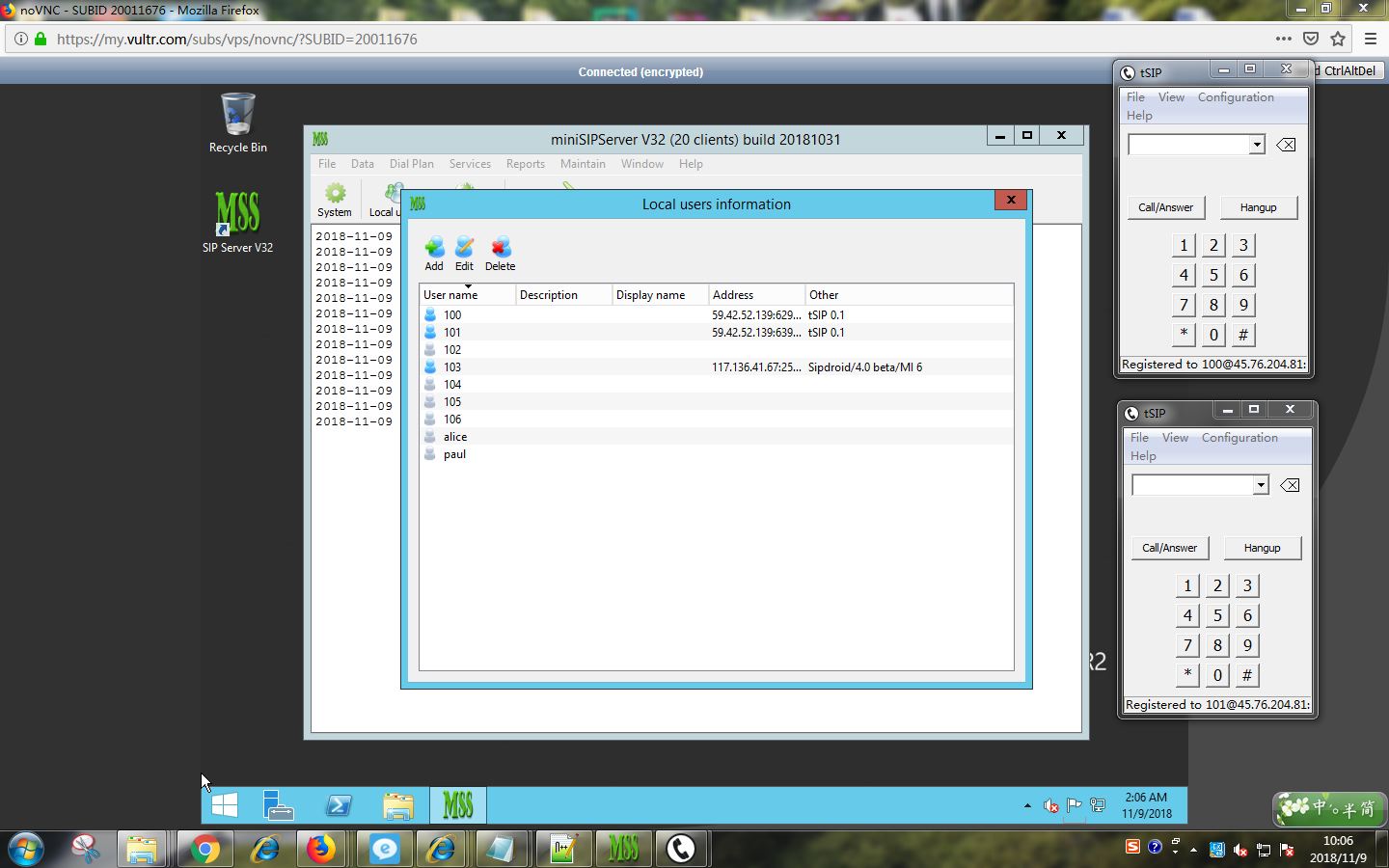Viewport: 1389px width, 868px height.
Task: Click the Add user icon
Action: [434, 254]
